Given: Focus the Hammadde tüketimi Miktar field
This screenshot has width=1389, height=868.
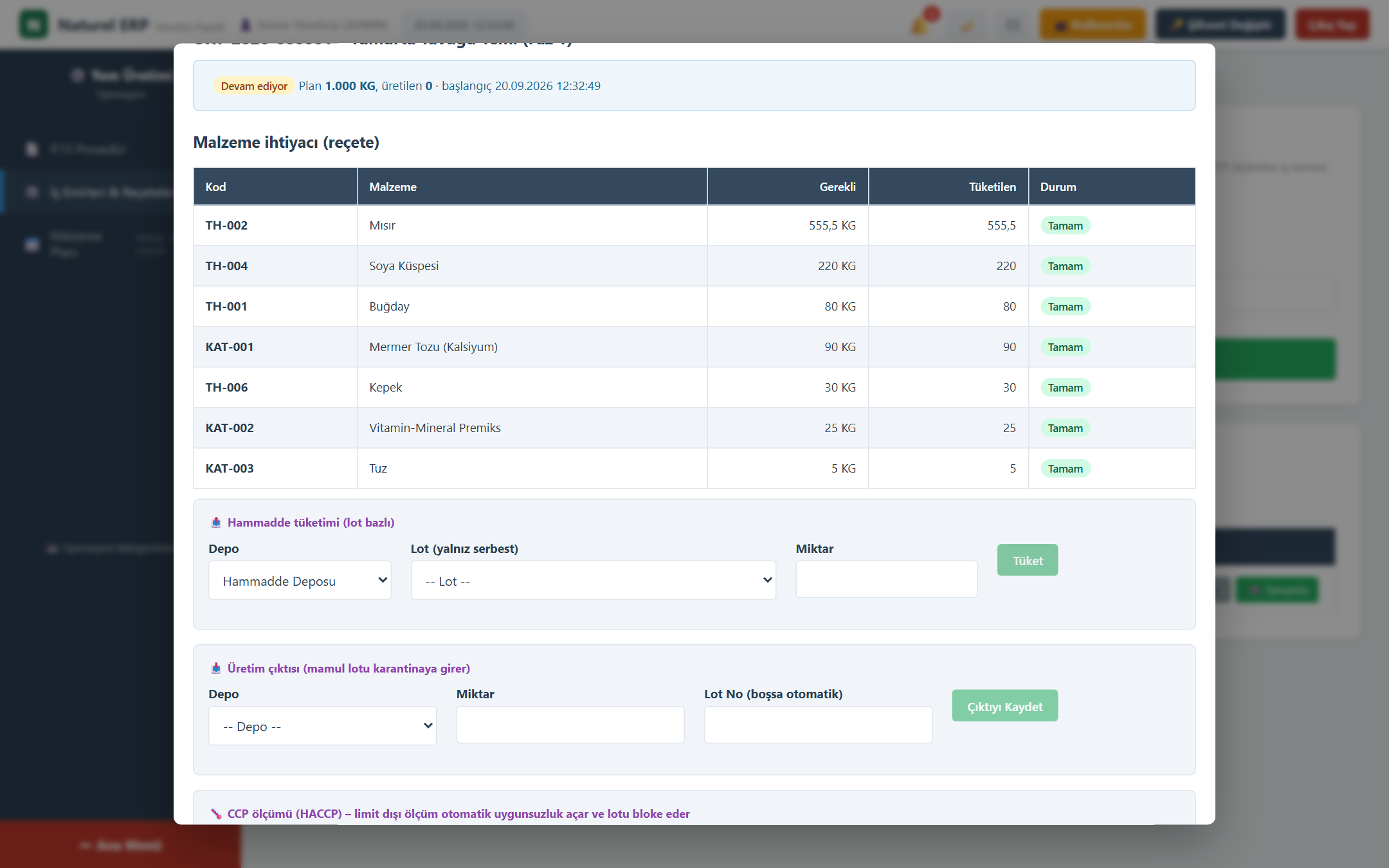Looking at the screenshot, I should tap(886, 579).
